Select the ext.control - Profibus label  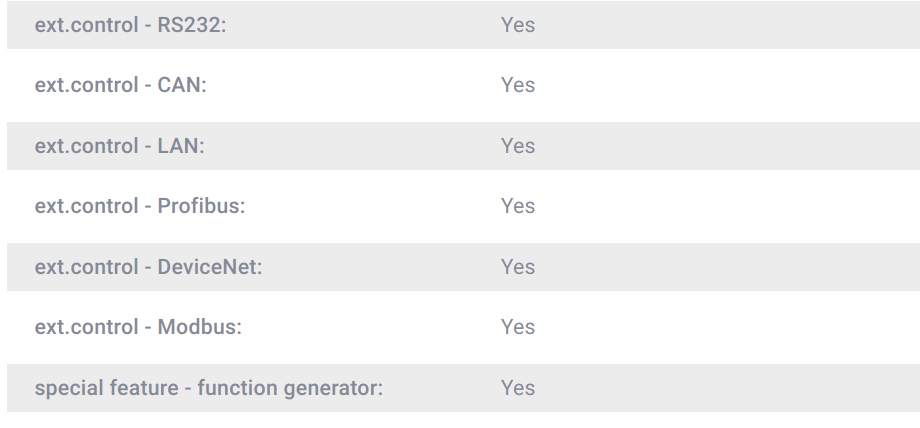(140, 206)
